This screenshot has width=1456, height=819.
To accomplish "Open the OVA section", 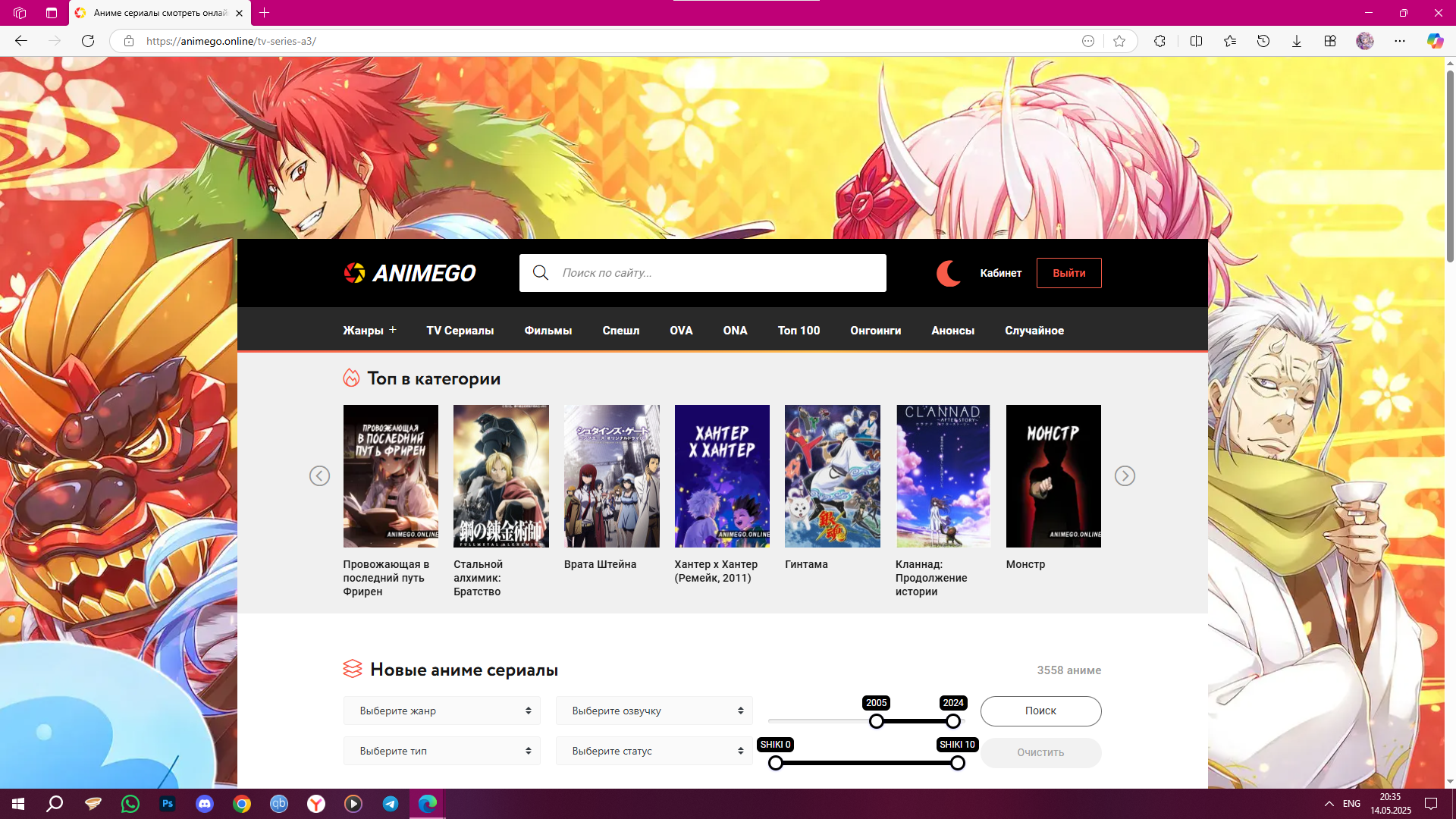I will tap(681, 331).
